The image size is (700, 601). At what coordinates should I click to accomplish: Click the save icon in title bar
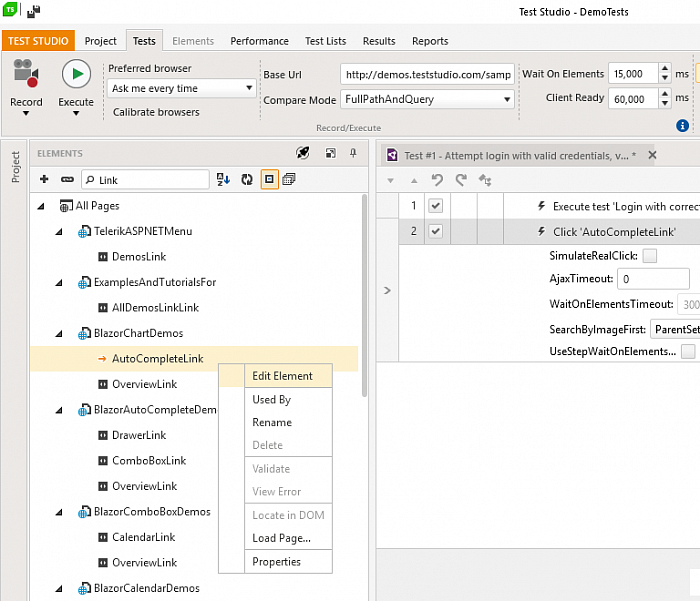(33, 12)
